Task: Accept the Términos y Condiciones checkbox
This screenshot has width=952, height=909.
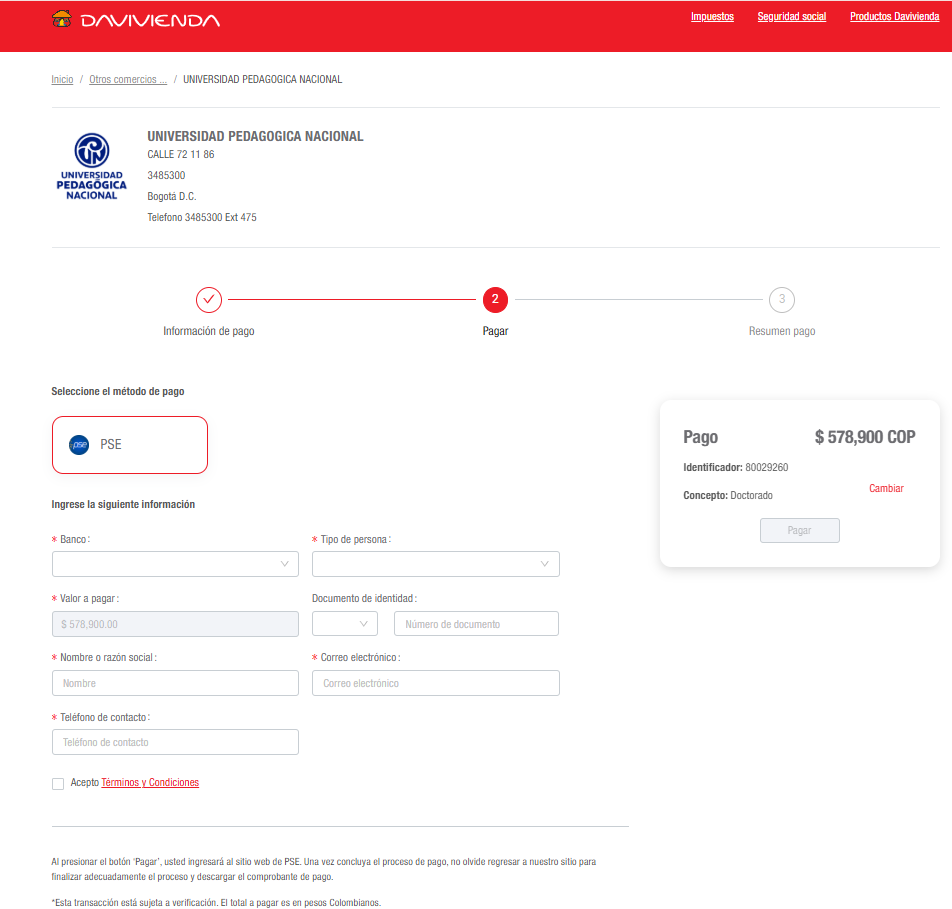Action: tap(58, 784)
